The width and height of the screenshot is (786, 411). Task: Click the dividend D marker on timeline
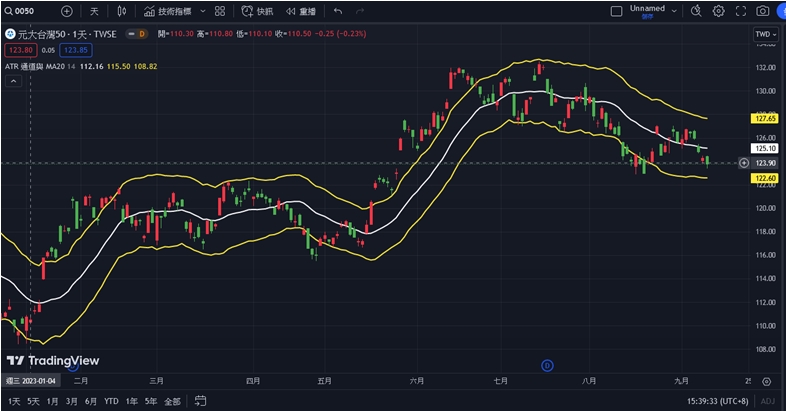[x=547, y=366]
